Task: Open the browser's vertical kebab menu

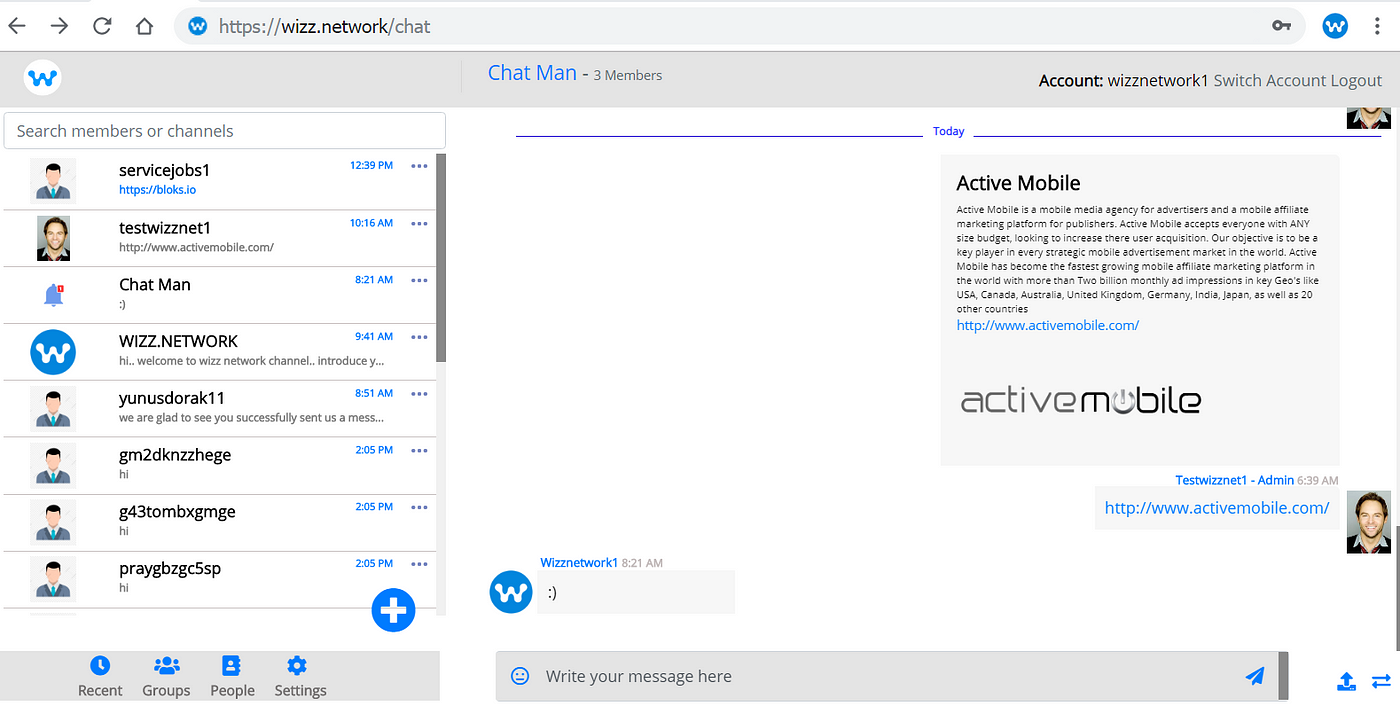Action: 1378,25
